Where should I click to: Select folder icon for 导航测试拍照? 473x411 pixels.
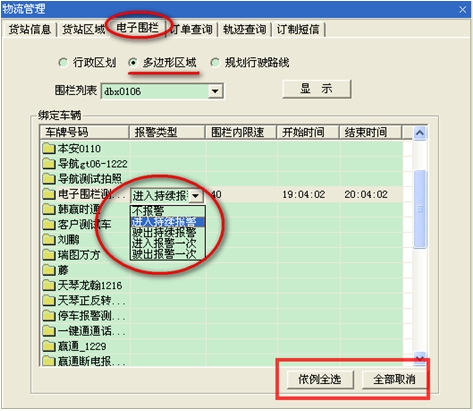pyautogui.click(x=49, y=179)
